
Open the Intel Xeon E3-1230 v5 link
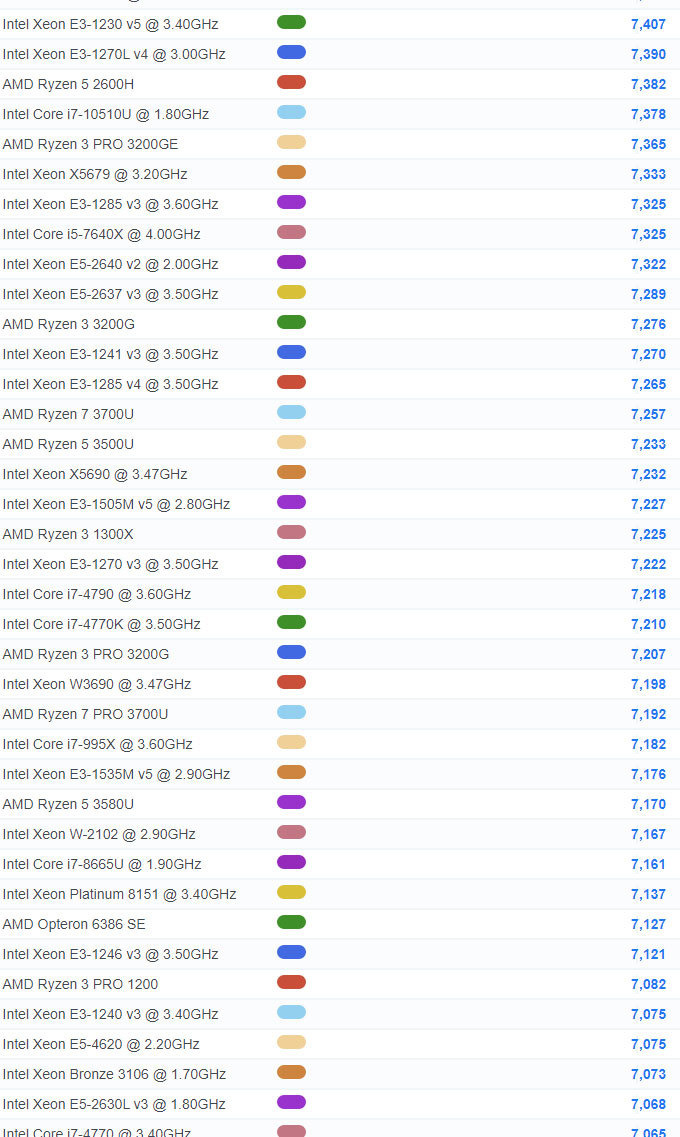[x=110, y=24]
